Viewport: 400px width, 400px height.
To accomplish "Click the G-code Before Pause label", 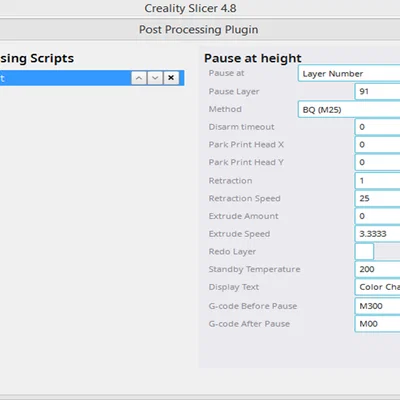I will (x=253, y=306).
